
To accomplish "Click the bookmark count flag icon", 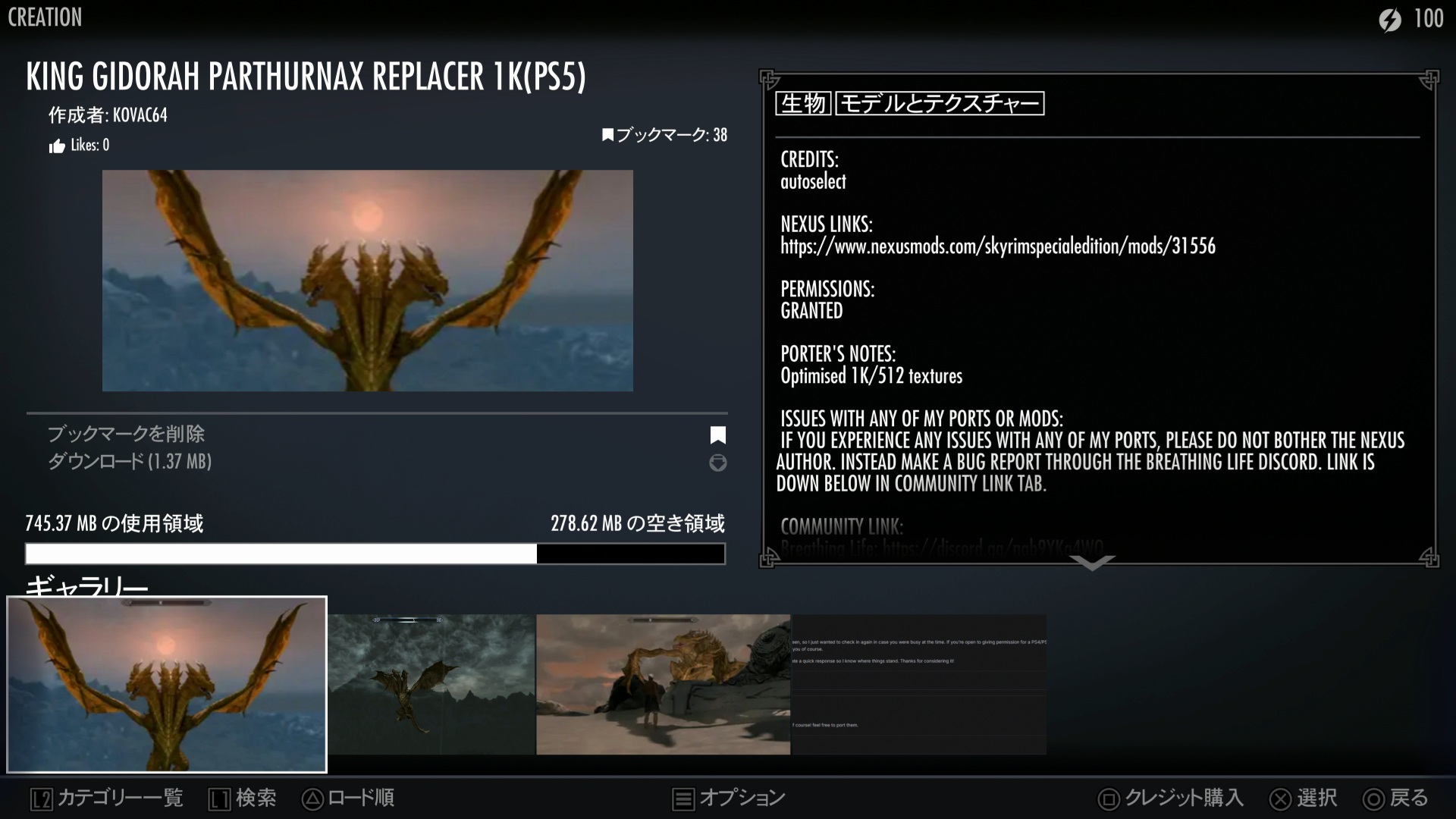I will click(607, 135).
